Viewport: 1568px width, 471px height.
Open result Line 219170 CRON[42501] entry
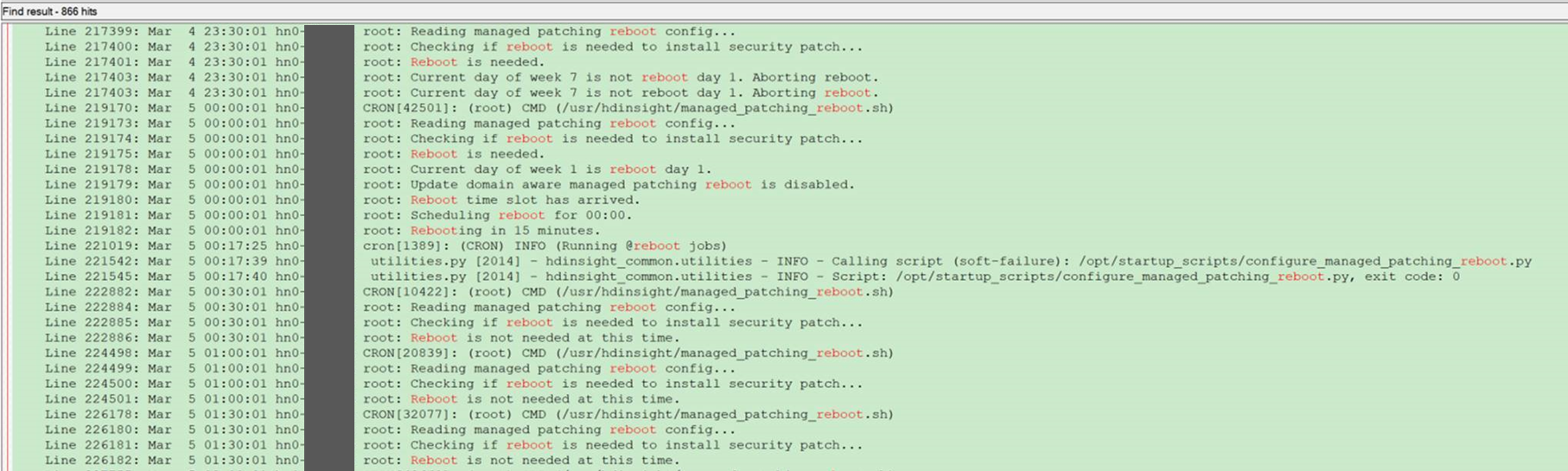point(628,108)
